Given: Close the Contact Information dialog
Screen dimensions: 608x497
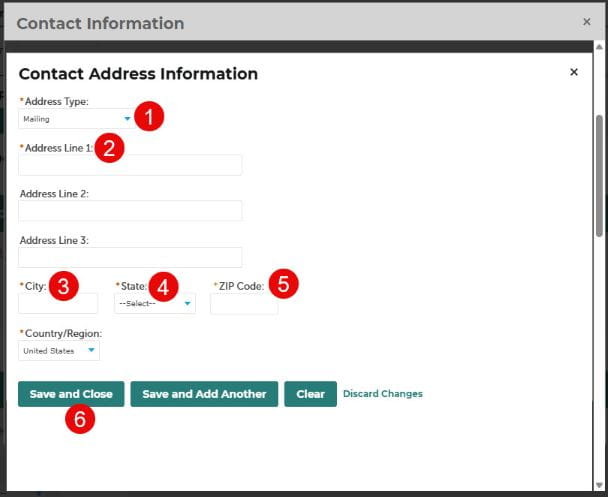Looking at the screenshot, I should tap(587, 22).
